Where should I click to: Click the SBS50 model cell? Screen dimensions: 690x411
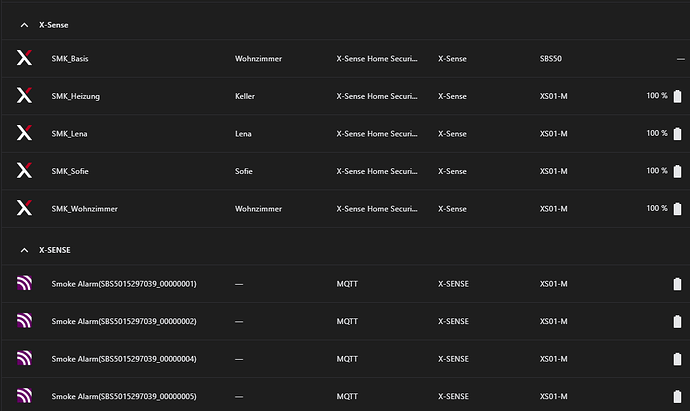[x=551, y=59]
